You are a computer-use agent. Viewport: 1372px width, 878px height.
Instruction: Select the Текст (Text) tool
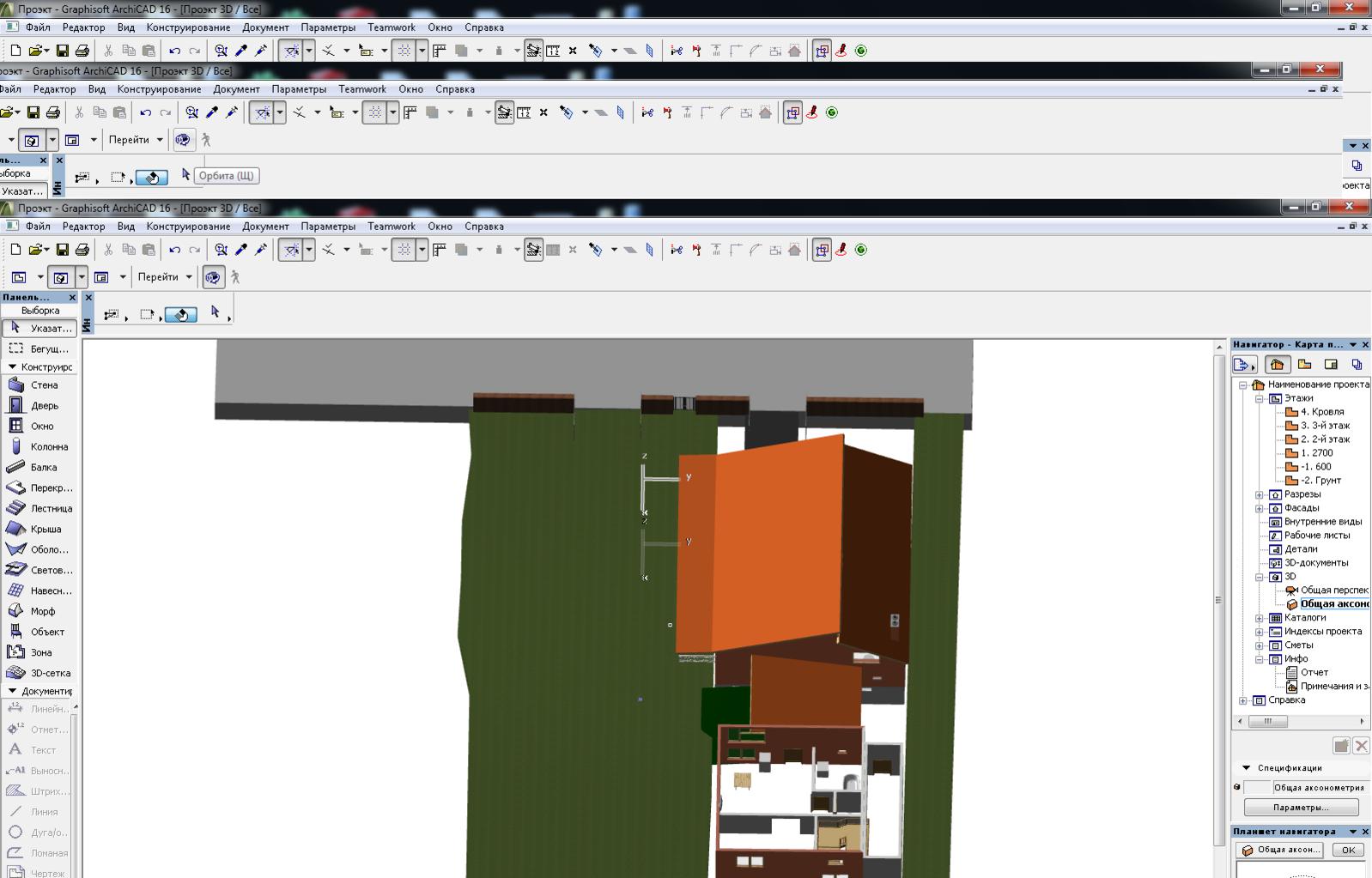(x=36, y=750)
